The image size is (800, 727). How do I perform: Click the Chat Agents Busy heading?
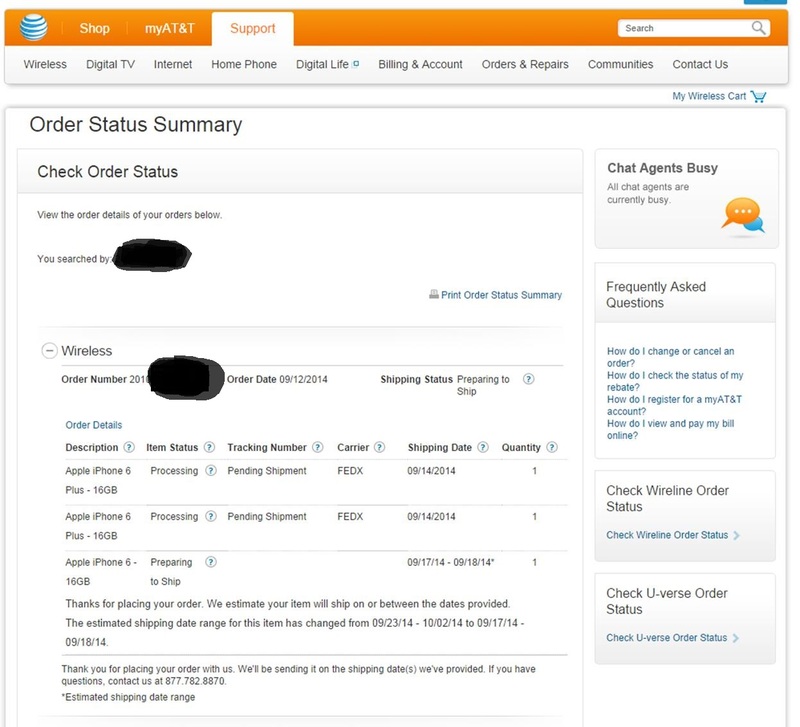(x=662, y=168)
